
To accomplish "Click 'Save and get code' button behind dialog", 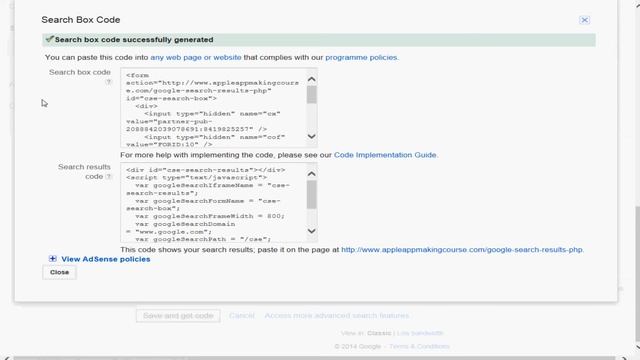I will pos(178,316).
